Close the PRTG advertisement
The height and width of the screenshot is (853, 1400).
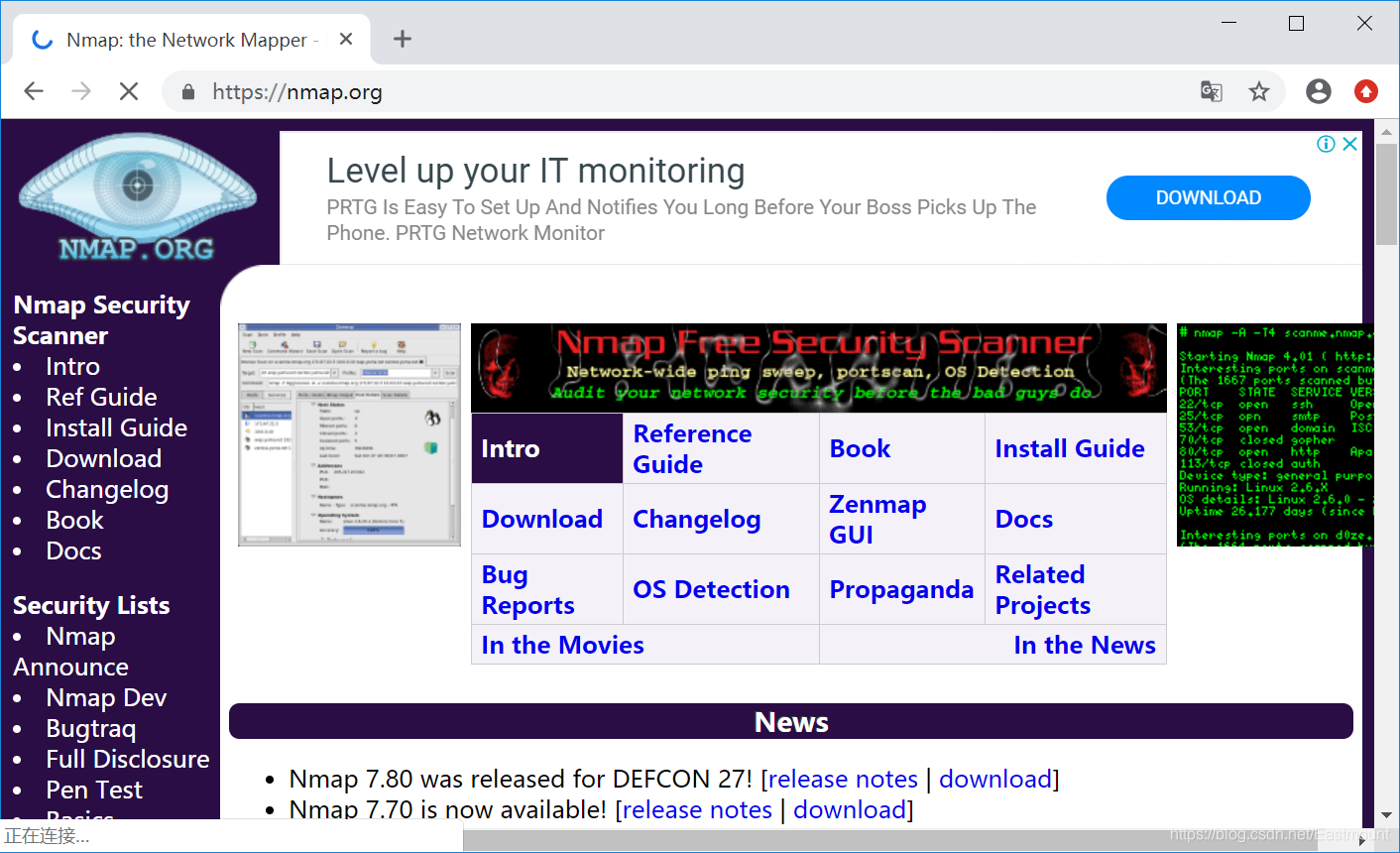(x=1349, y=144)
